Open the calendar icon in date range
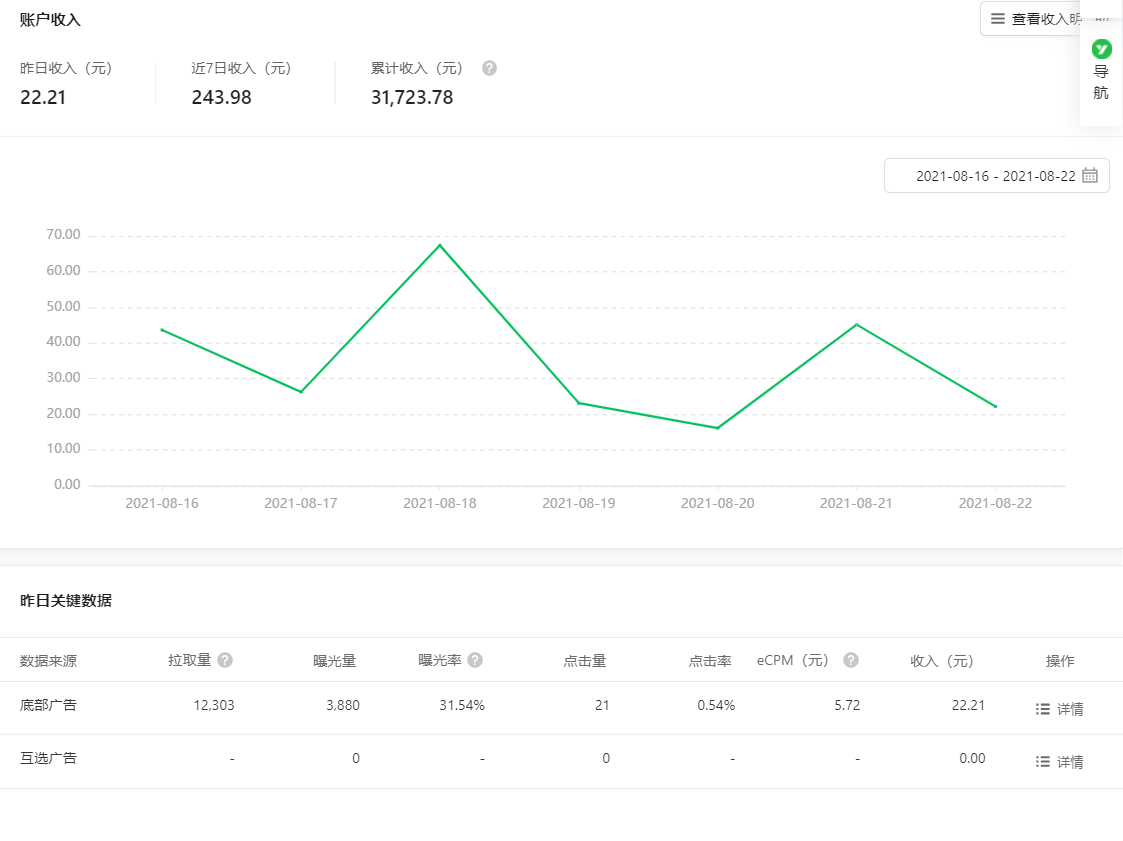The height and width of the screenshot is (841, 1123). 1090,175
